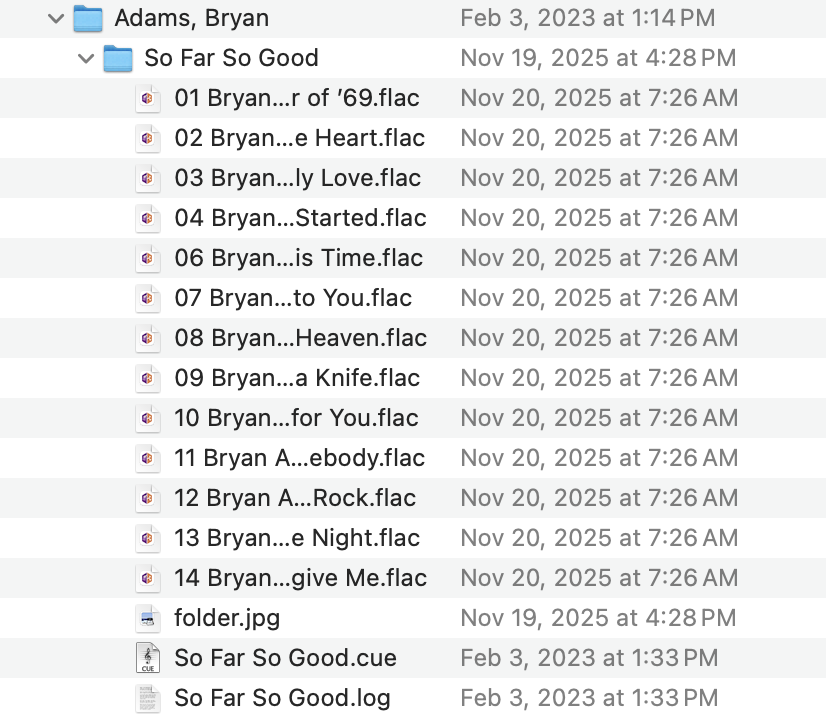The image size is (826, 714).
Task: Click the FLAC icon of track 14
Action: 148,578
